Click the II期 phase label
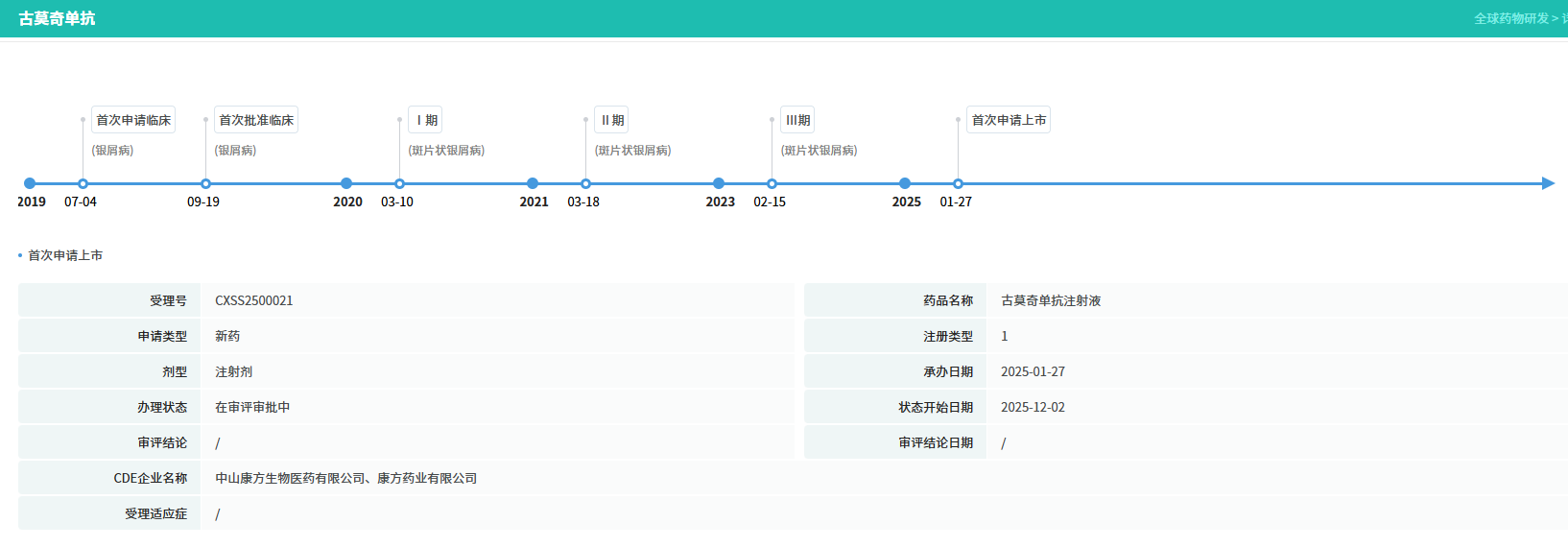Screen dimensions: 1568x547 pos(611,120)
